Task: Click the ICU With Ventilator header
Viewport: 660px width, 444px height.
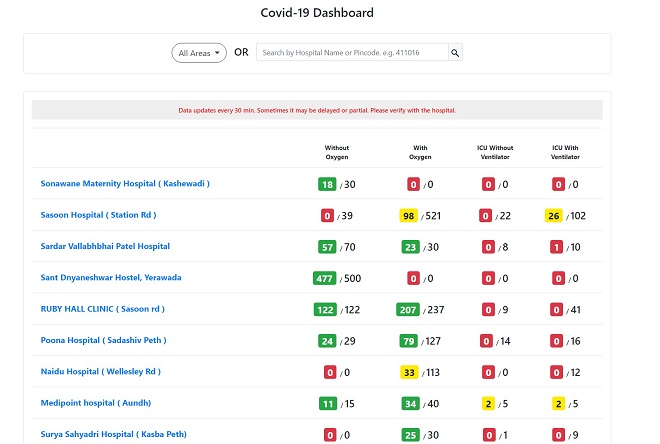Action: pyautogui.click(x=565, y=152)
